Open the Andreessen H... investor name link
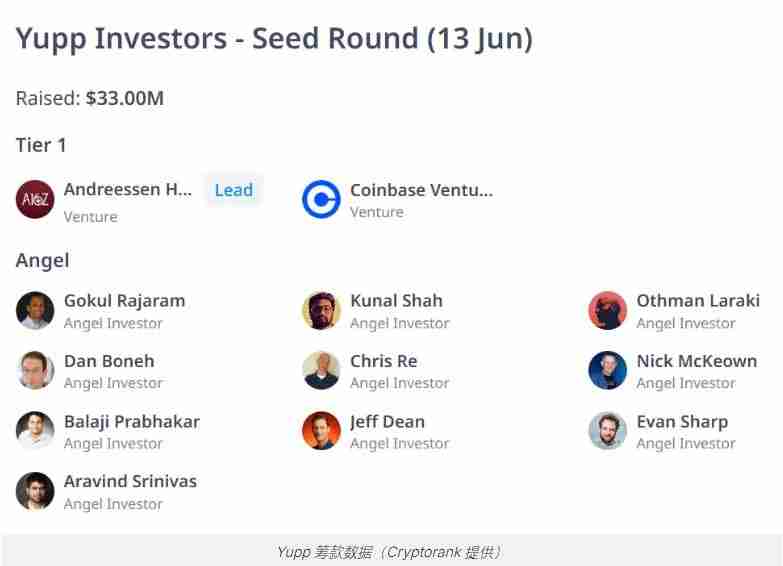The image size is (783, 566). (127, 189)
